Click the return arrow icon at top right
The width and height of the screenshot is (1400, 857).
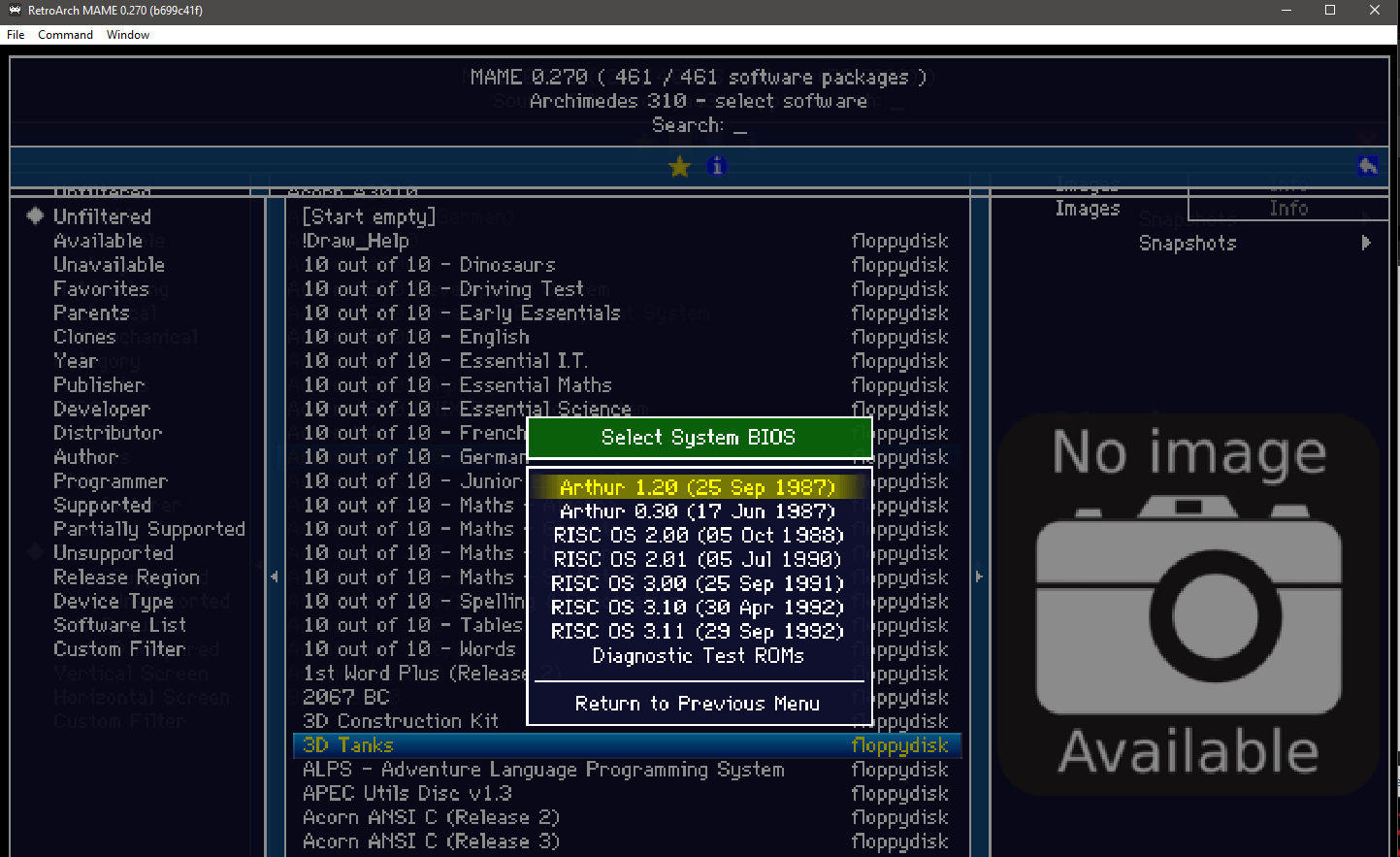[1368, 166]
